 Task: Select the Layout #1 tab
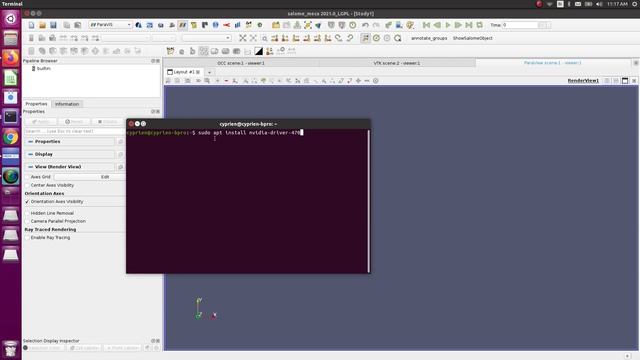(183, 72)
